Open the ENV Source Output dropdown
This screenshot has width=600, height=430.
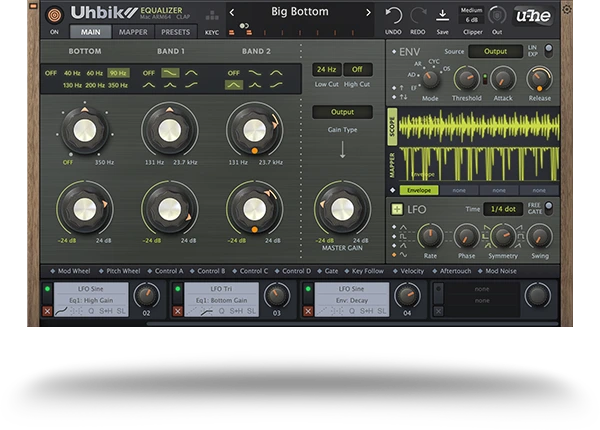[x=494, y=51]
